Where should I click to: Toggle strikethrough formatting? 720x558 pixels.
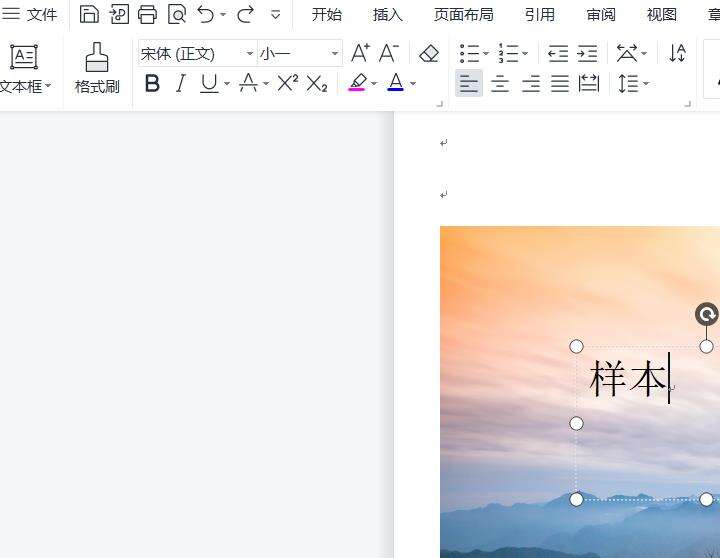[x=248, y=84]
